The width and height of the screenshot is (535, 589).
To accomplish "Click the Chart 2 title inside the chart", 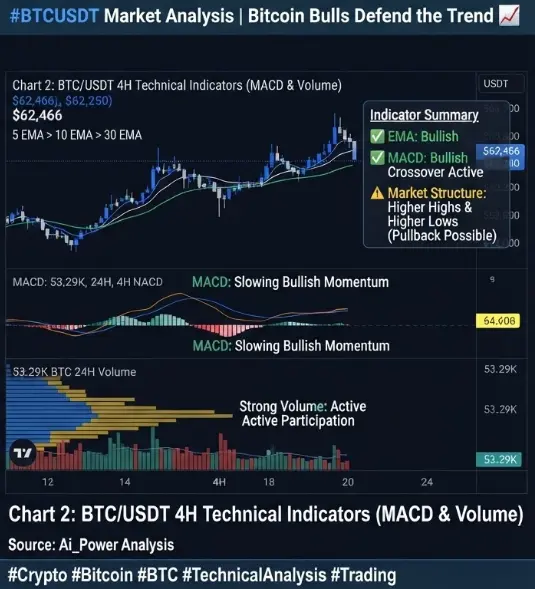I will pyautogui.click(x=177, y=86).
